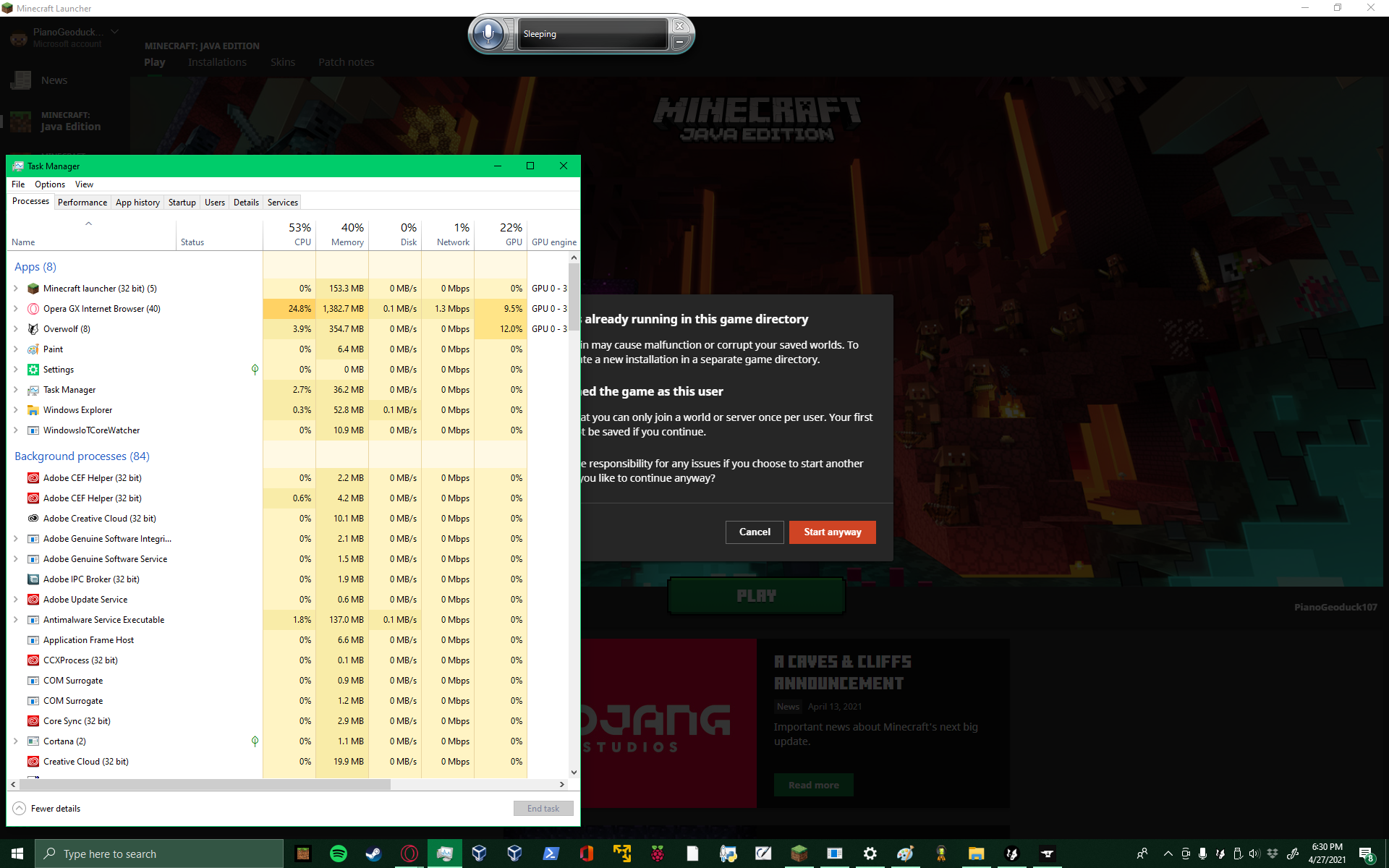Click the Opera GX Internet Browser process icon
This screenshot has height=868, width=1389.
click(x=33, y=309)
